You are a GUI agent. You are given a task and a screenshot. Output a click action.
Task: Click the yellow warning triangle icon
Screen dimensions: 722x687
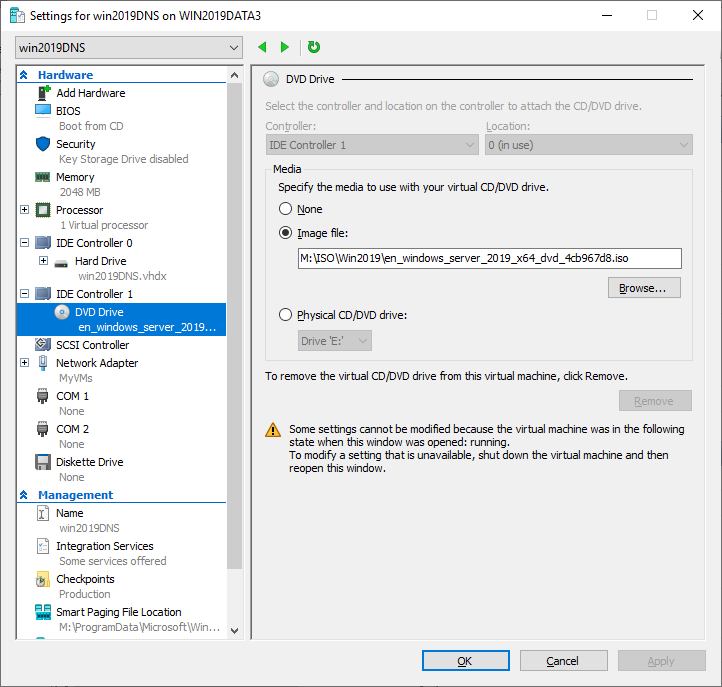273,430
